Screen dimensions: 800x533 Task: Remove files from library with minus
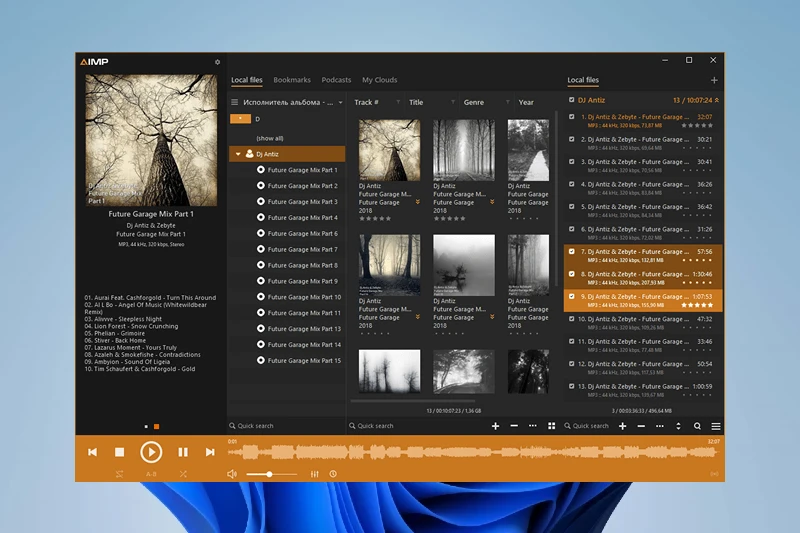click(x=514, y=426)
